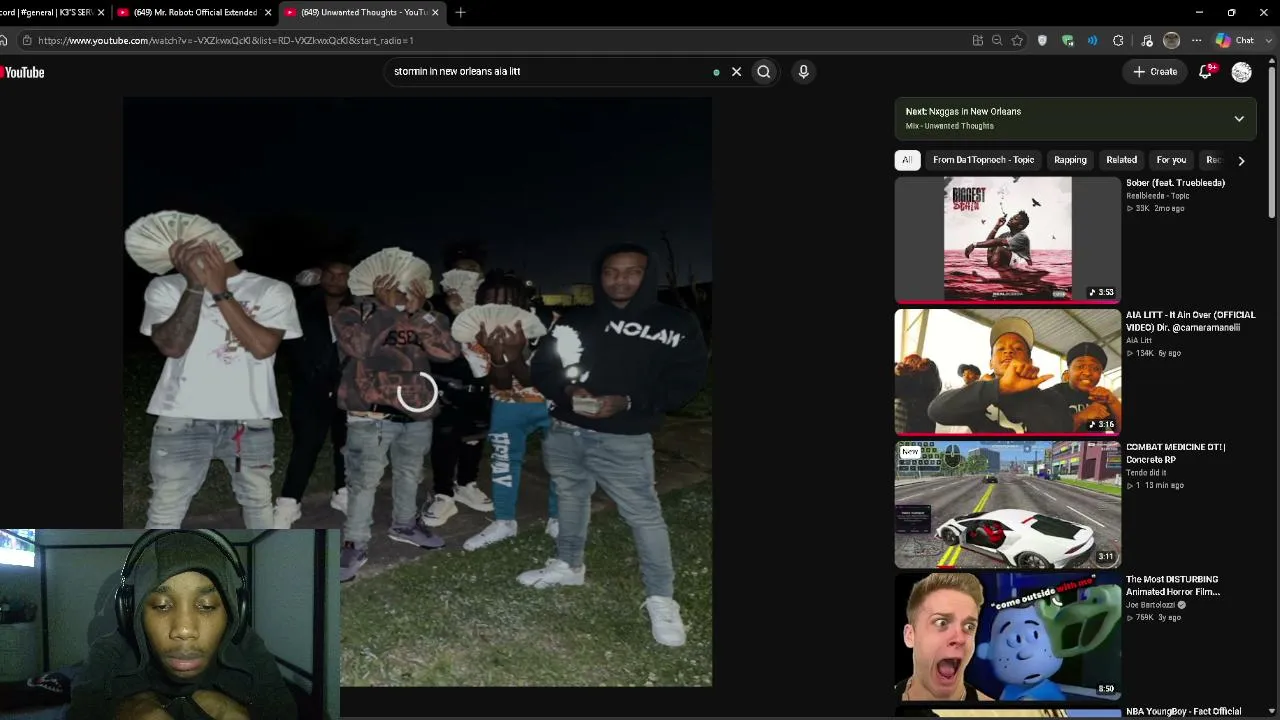The width and height of the screenshot is (1280, 720).
Task: Open the browser Extensions puzzle icon
Action: tap(1118, 41)
